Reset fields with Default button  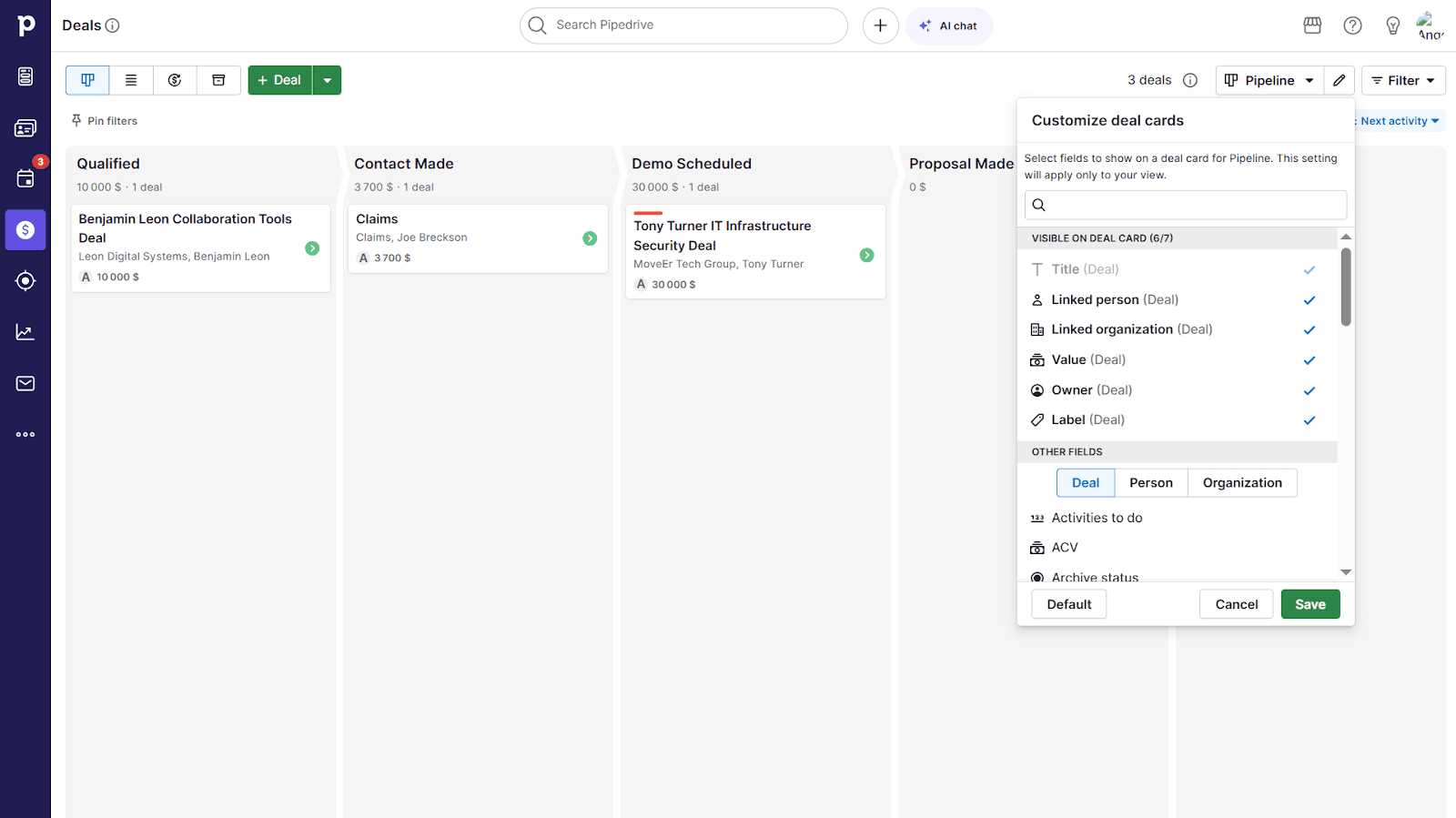tap(1068, 604)
